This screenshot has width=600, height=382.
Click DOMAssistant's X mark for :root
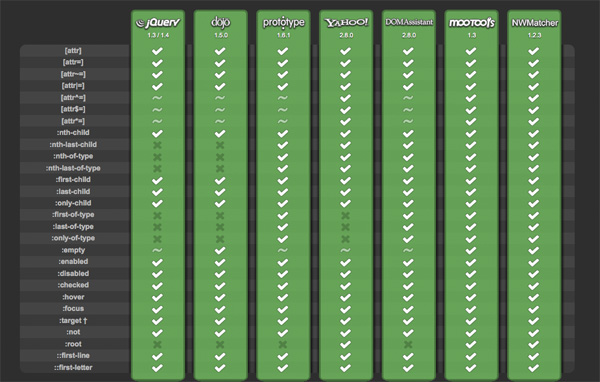[408, 344]
